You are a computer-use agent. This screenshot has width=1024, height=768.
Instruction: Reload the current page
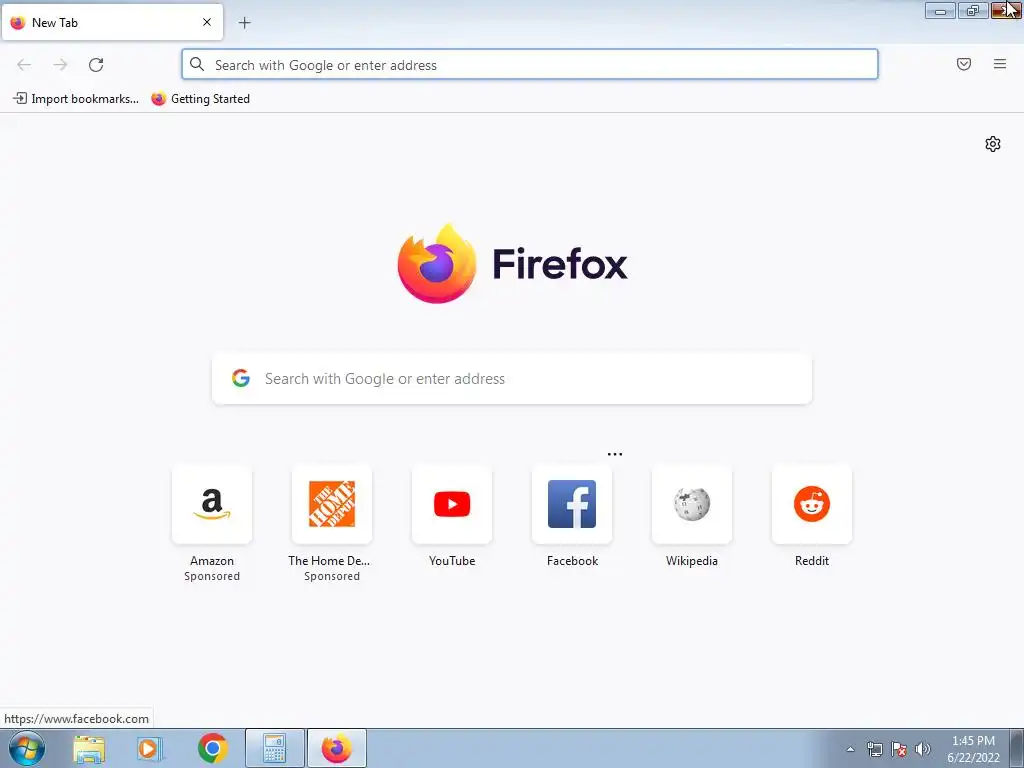96,65
